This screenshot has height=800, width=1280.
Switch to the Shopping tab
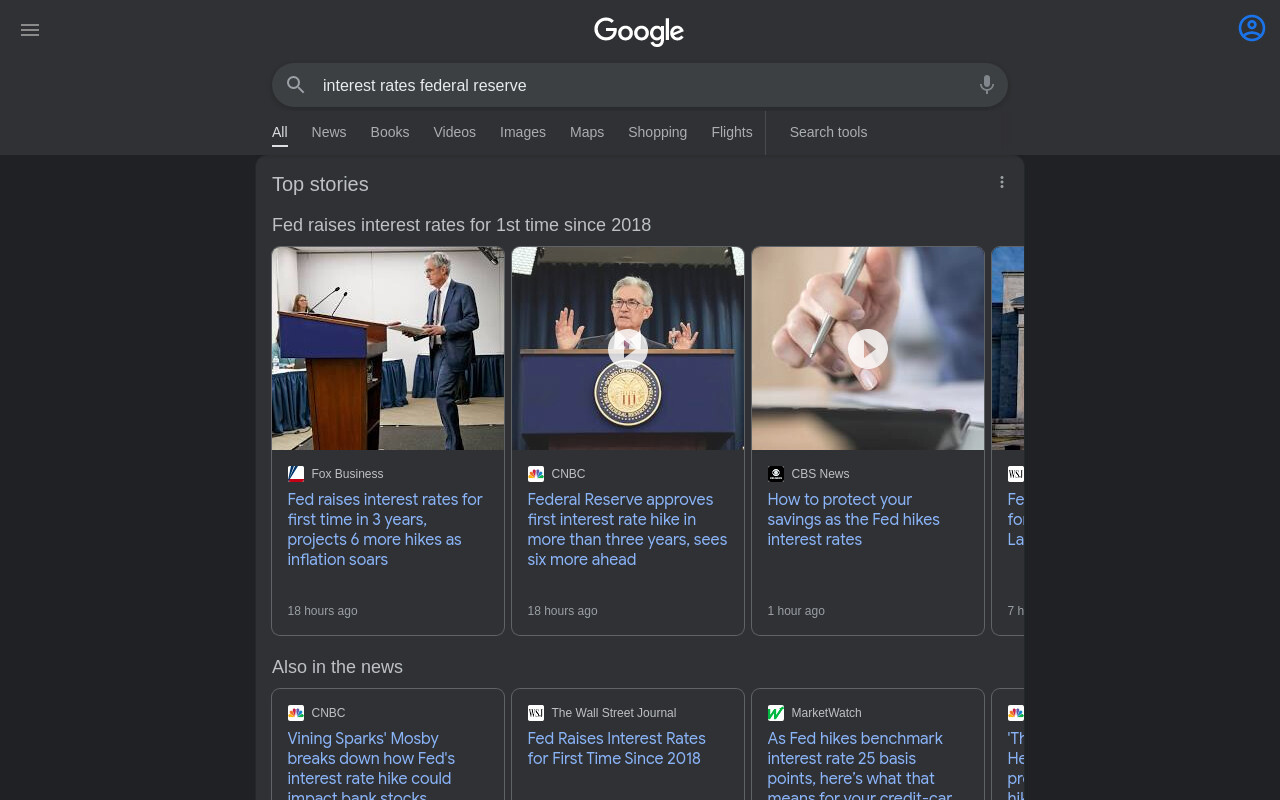pyautogui.click(x=658, y=132)
